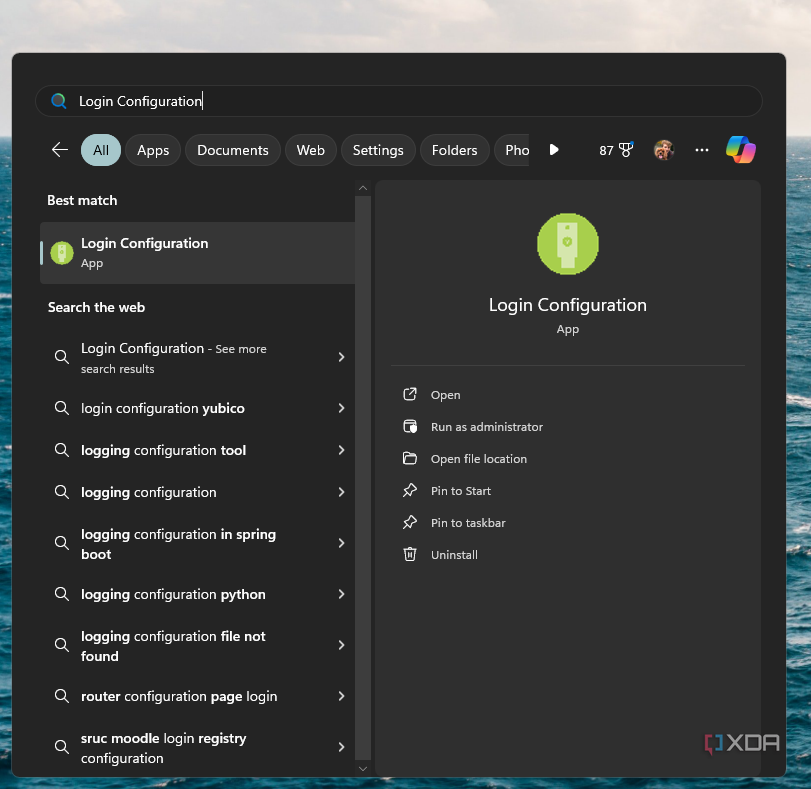
Task: Open the three-dot more options menu
Action: point(701,150)
